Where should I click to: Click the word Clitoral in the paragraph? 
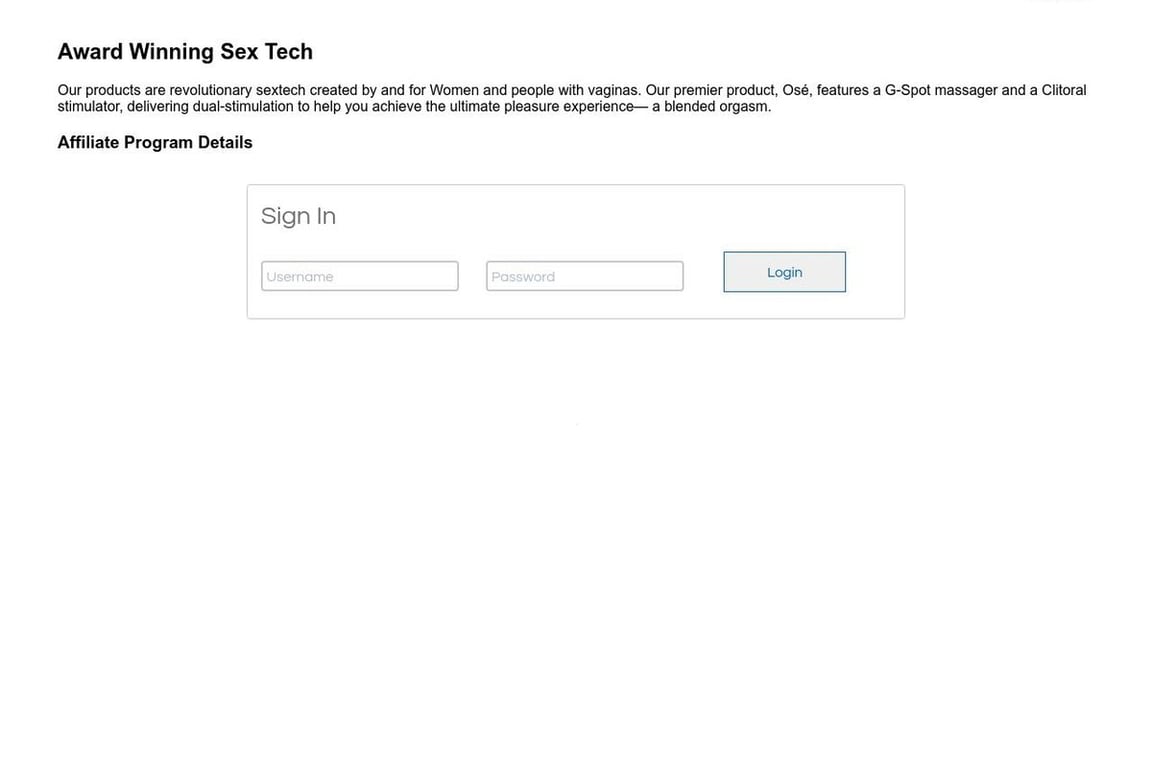(x=1064, y=90)
